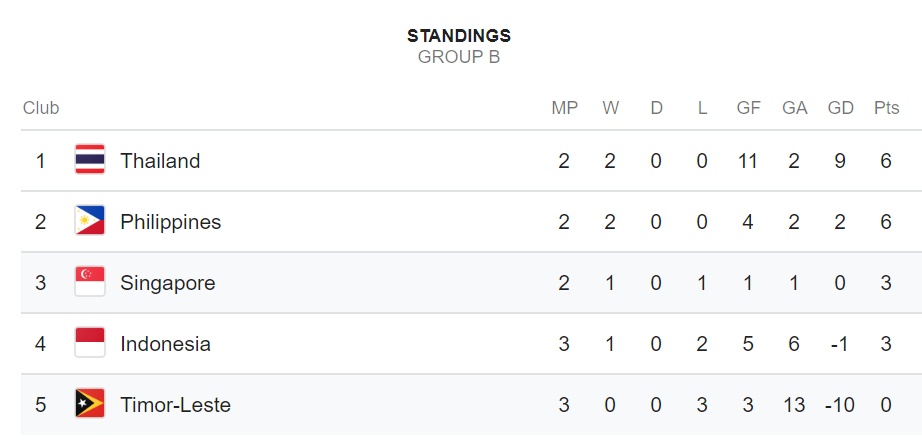
Task: Click the Timor-Leste flag icon
Action: (x=90, y=404)
